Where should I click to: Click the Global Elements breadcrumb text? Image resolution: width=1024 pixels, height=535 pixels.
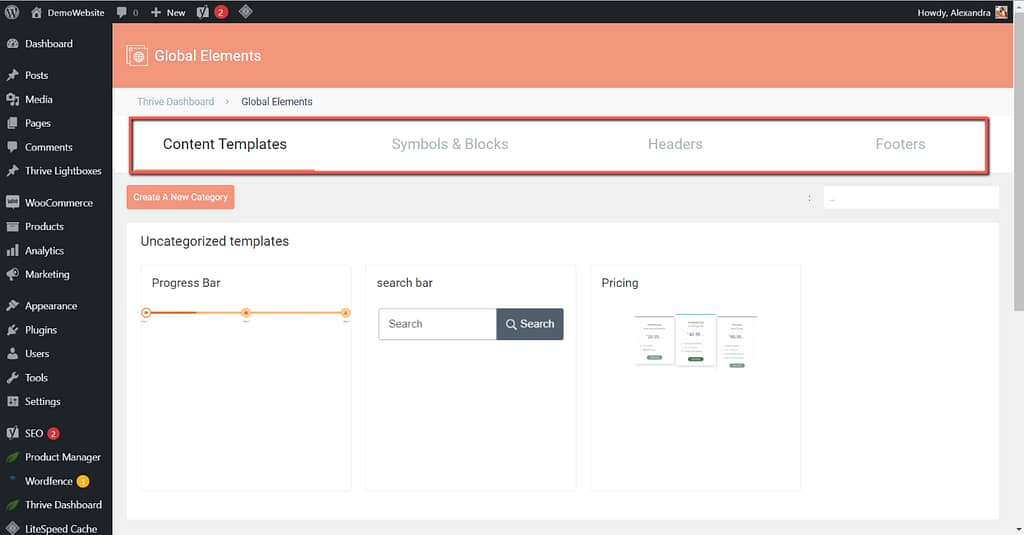[277, 101]
